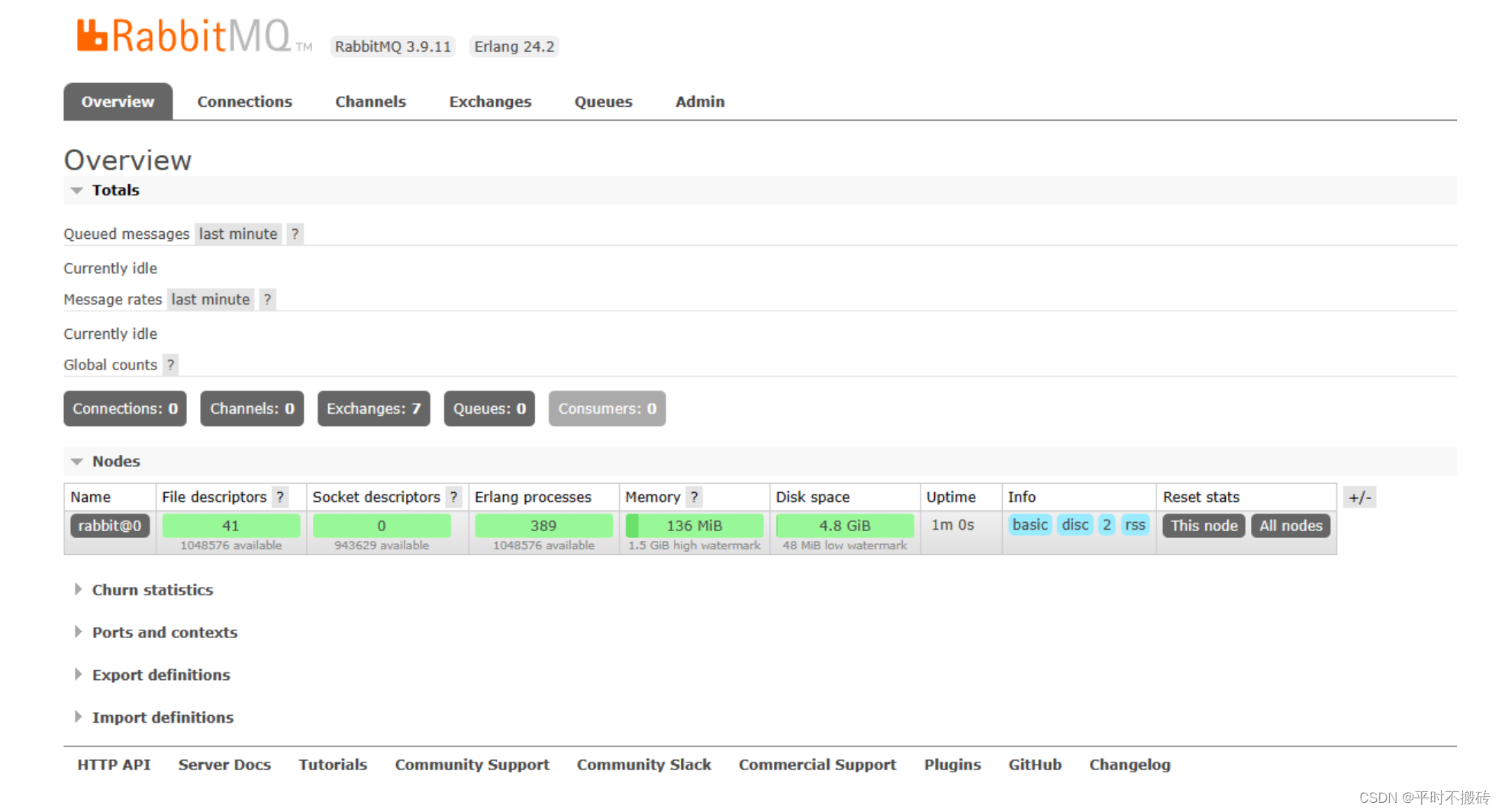Open the Changelog link
Viewport: 1502px width, 812px height.
pyautogui.click(x=1130, y=765)
